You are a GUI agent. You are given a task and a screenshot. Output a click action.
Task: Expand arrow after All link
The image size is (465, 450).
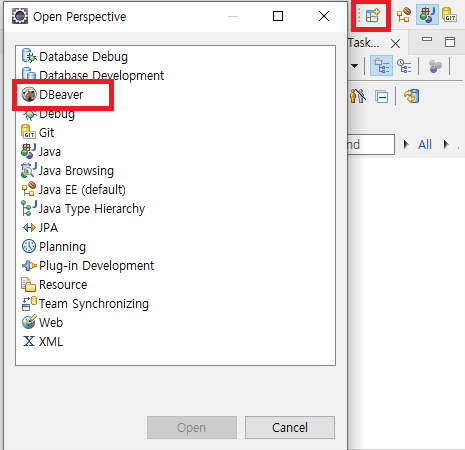(x=446, y=144)
